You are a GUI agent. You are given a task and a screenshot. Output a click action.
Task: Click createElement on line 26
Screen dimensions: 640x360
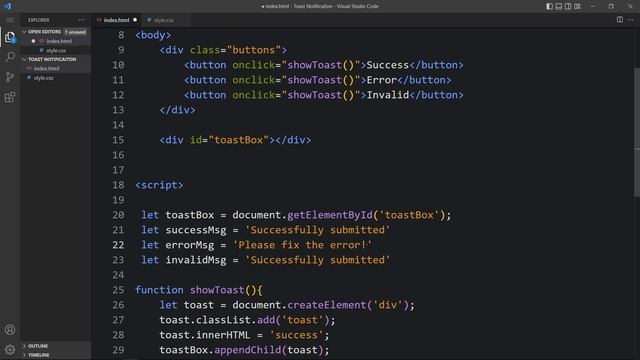click(x=327, y=305)
